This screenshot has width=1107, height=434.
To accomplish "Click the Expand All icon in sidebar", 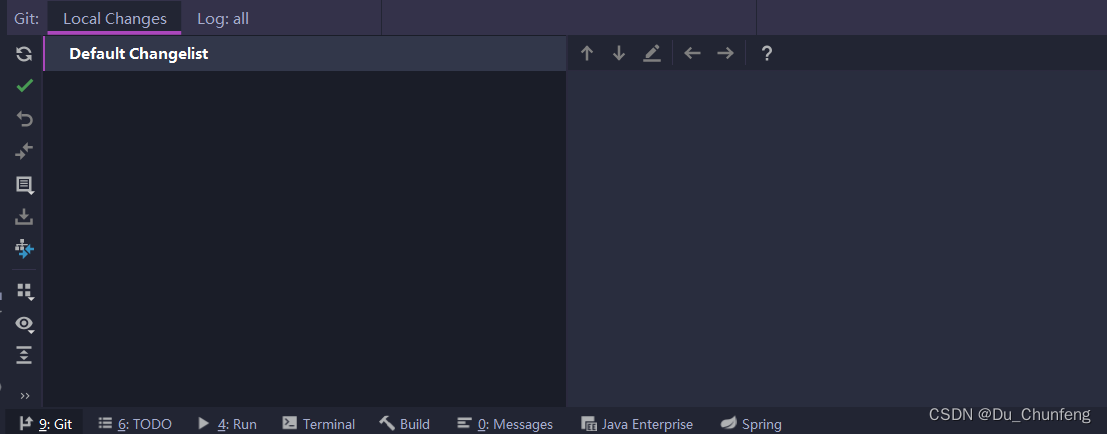I will coord(24,355).
